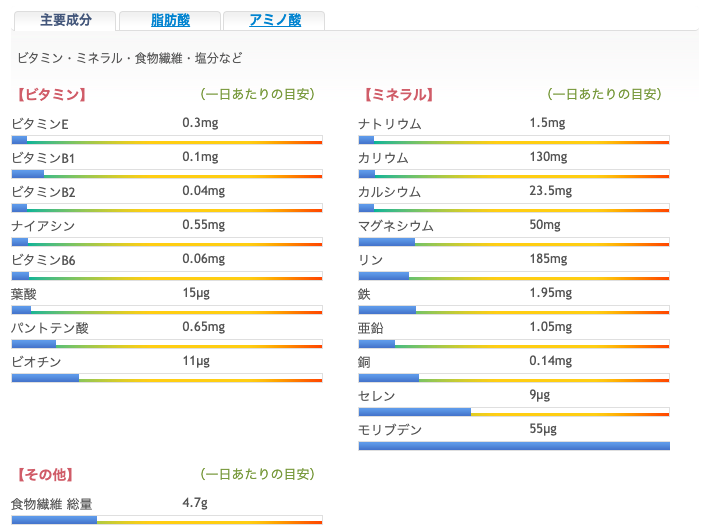The height and width of the screenshot is (532, 709).
Task: Click the 【ミネラル】 section heading
Action: coord(399,94)
